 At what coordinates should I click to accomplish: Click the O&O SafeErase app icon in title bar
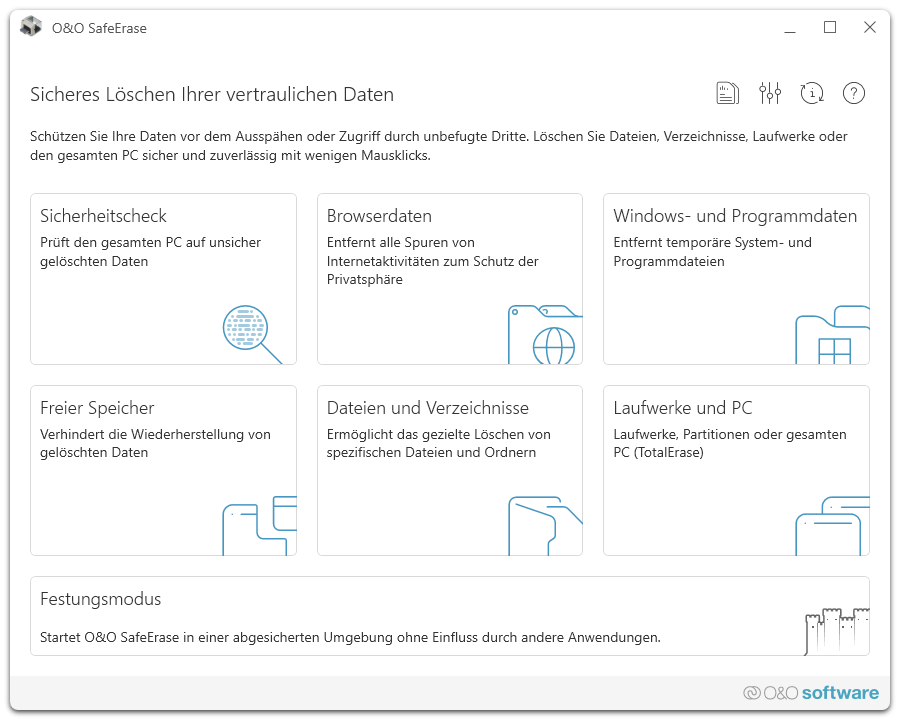(x=31, y=27)
